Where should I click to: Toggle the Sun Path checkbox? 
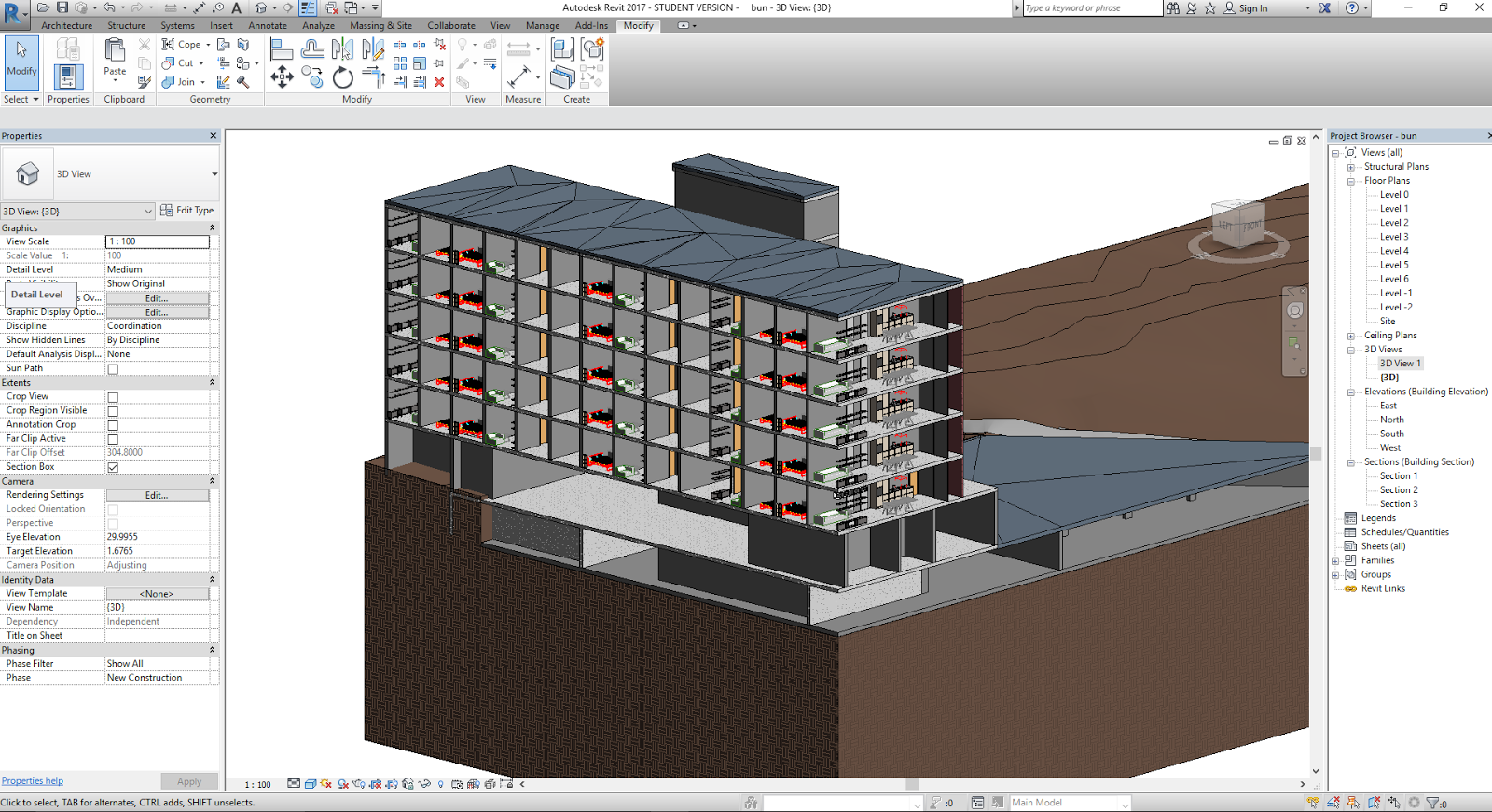tap(113, 369)
